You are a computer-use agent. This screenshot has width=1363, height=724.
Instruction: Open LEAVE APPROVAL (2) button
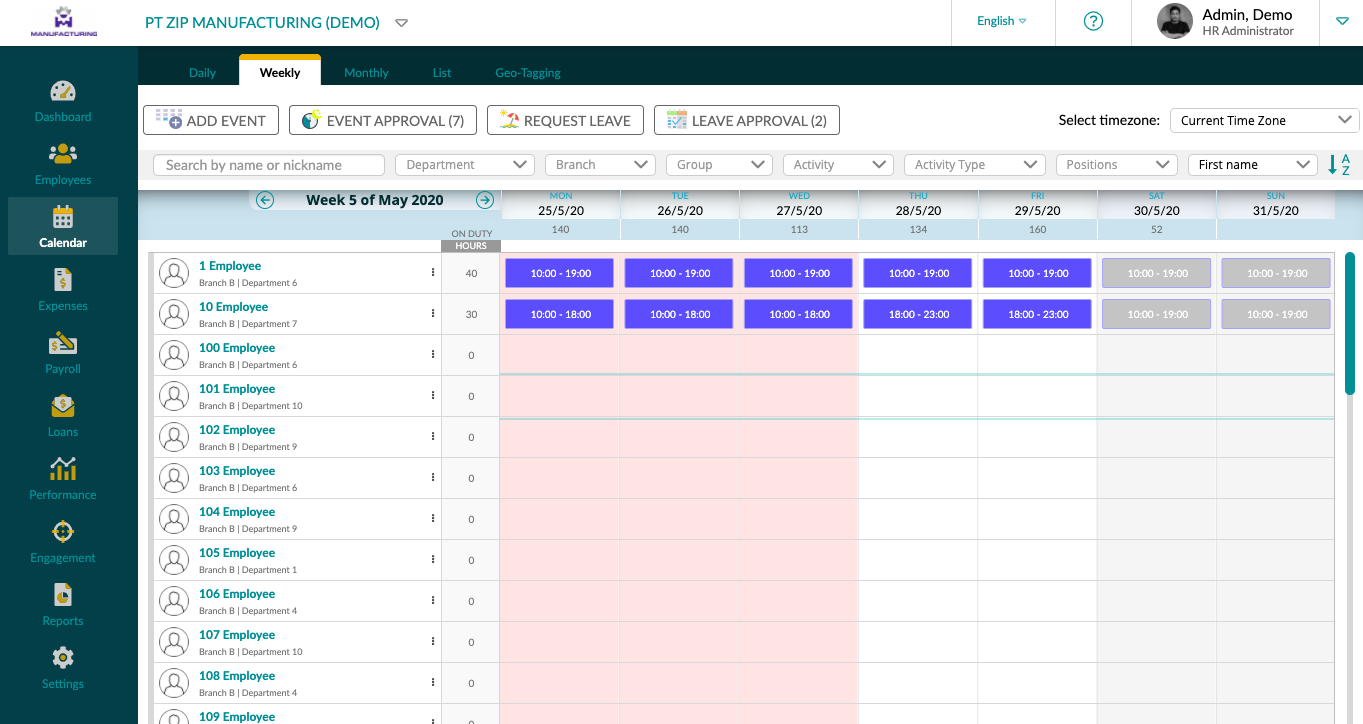[746, 120]
